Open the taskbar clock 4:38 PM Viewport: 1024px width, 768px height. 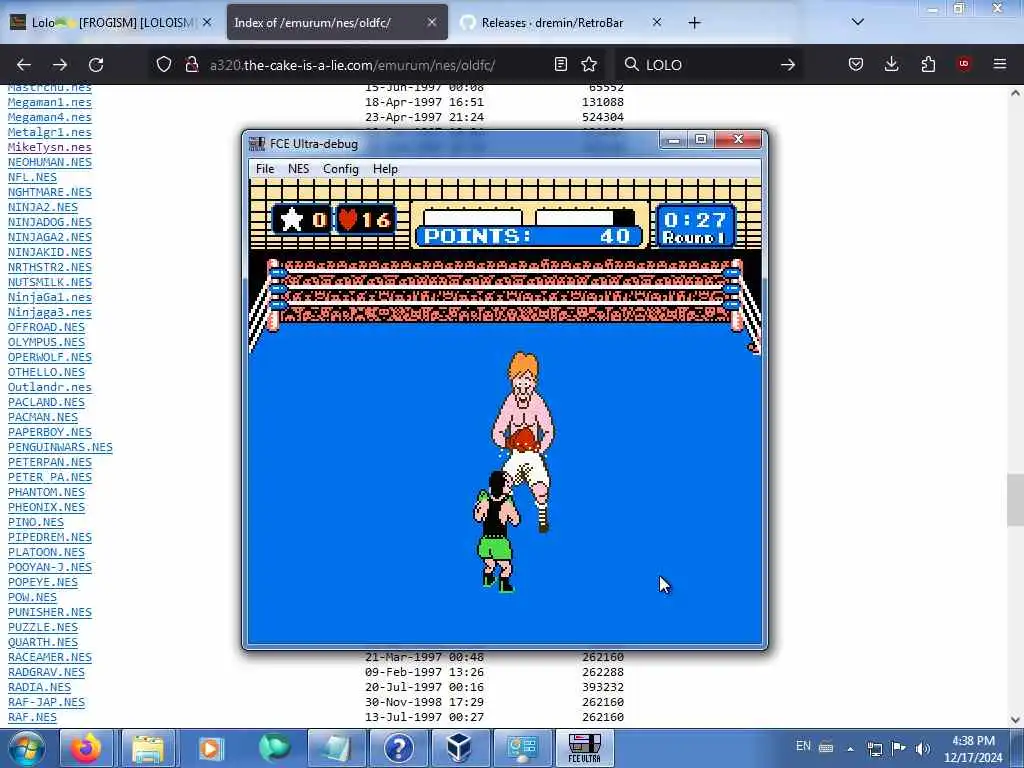(973, 748)
